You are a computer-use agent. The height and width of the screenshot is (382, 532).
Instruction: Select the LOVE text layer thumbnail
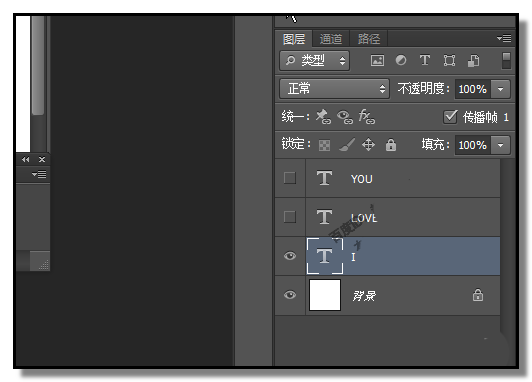[325, 217]
